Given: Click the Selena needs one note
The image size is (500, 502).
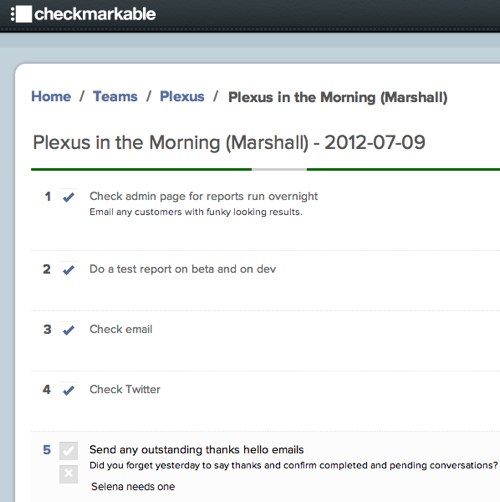Looking at the screenshot, I should click(133, 487).
